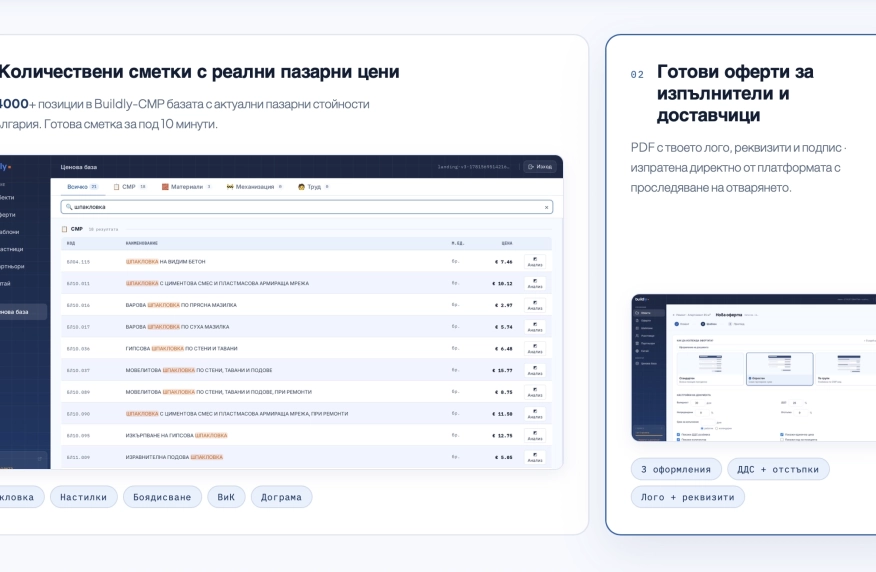Click the МОВЕЛИТОВА ШПАКЛОВКА ПО СТЕНИ, ТАВАНИ И ПОДОВЕ row name
Screen dimensions: 876x572
click(199, 370)
